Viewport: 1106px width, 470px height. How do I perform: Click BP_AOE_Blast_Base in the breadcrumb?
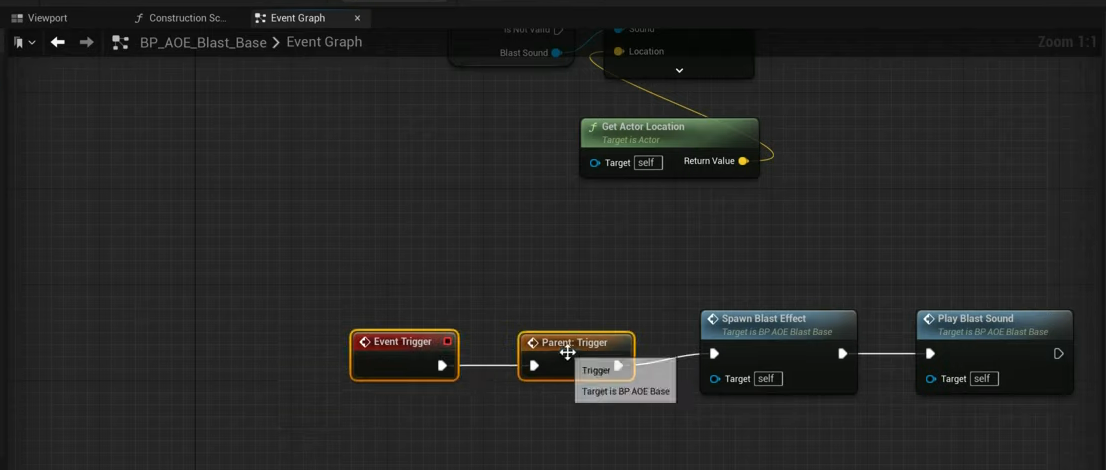pos(203,42)
